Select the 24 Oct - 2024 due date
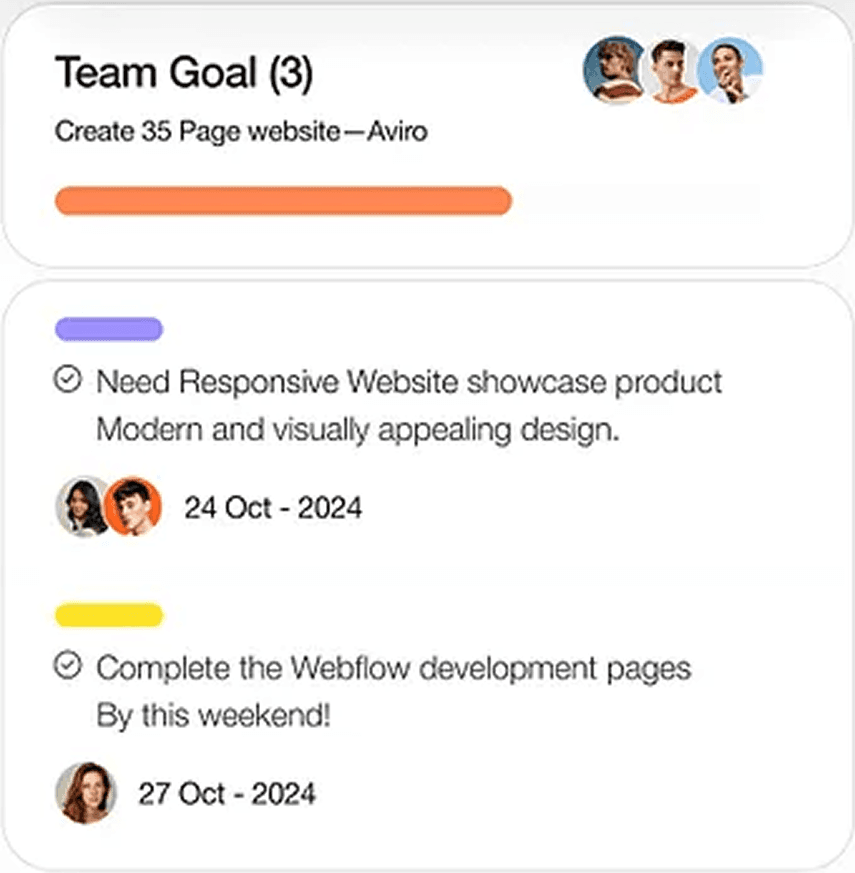 tap(273, 508)
